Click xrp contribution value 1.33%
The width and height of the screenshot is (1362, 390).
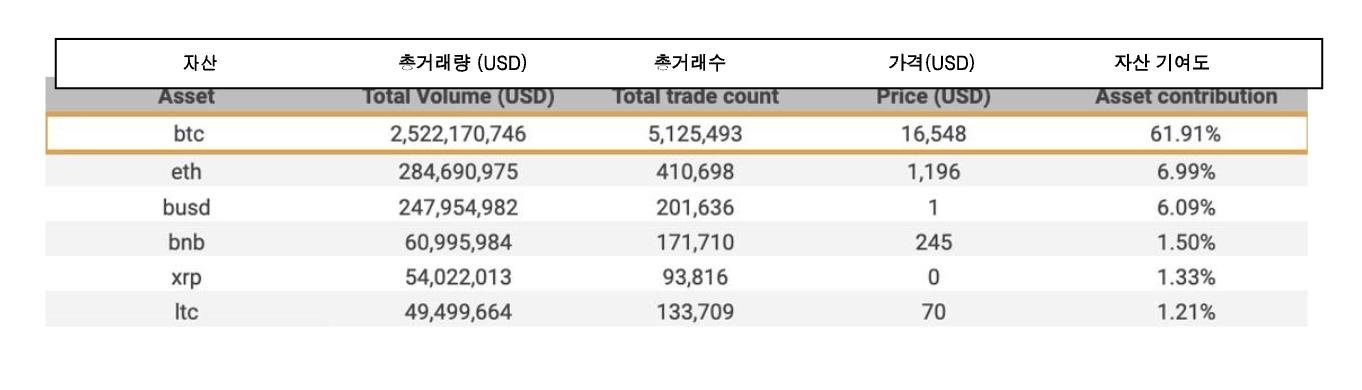click(x=1184, y=277)
